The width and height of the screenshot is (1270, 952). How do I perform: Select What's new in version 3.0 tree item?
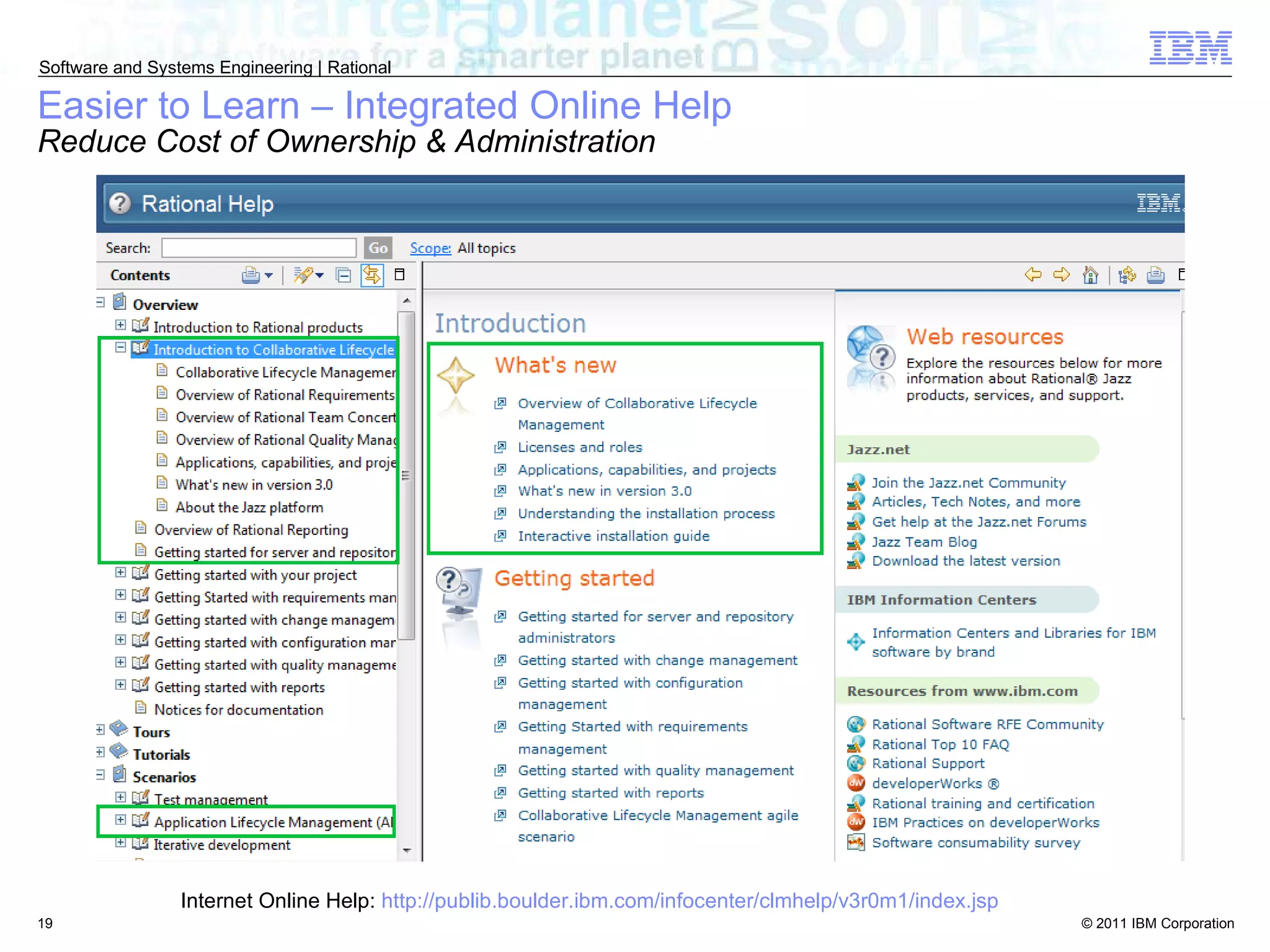click(x=254, y=485)
